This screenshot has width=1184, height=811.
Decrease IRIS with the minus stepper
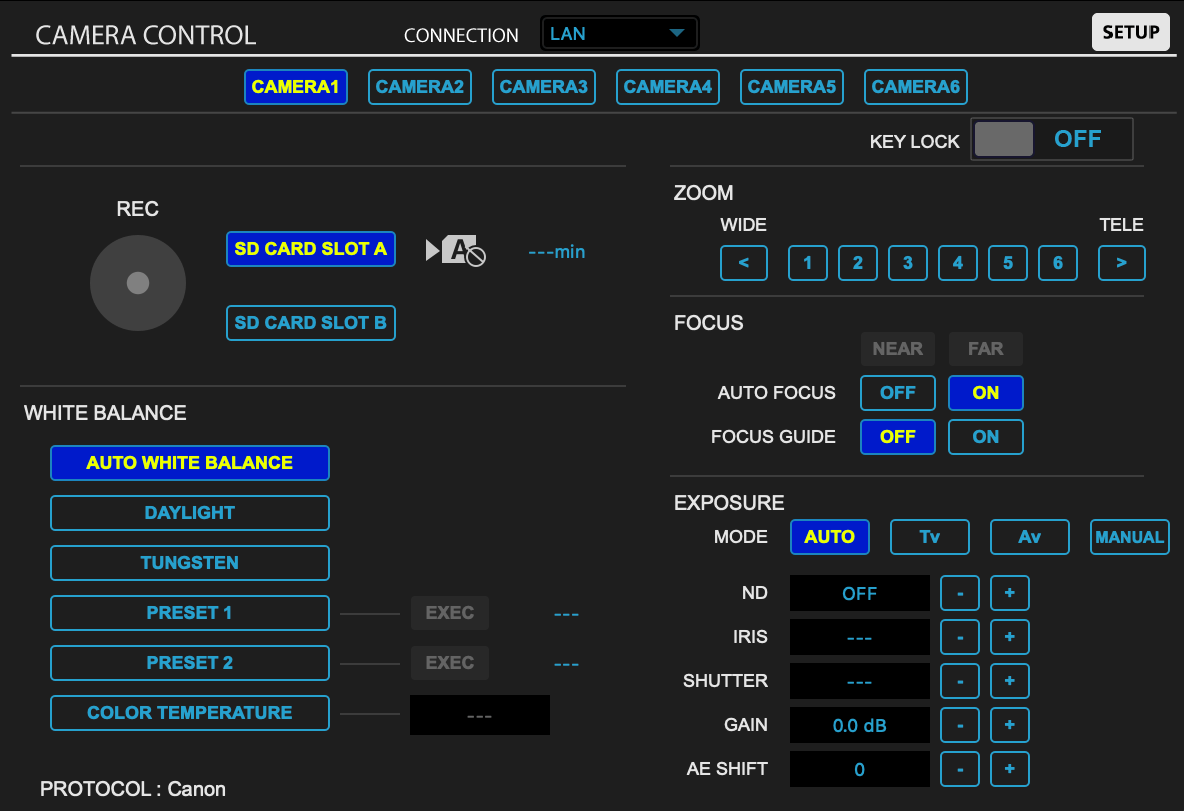click(959, 637)
